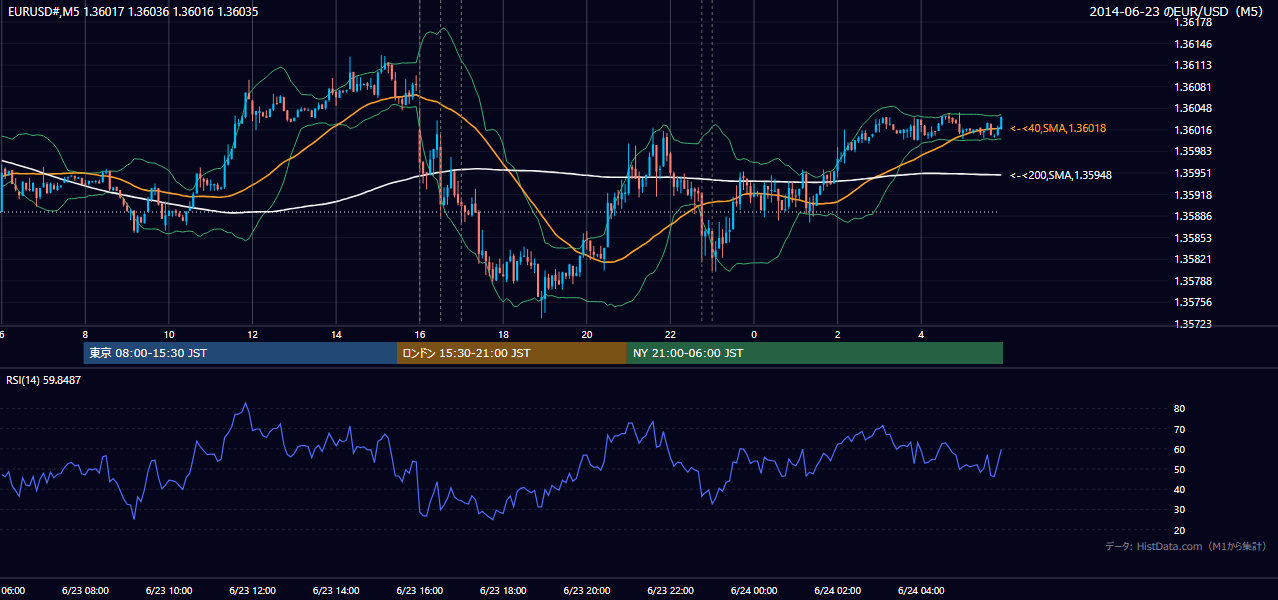Image resolution: width=1278 pixels, height=600 pixels.
Task: Click RSI scale level 80
Action: click(x=1180, y=409)
